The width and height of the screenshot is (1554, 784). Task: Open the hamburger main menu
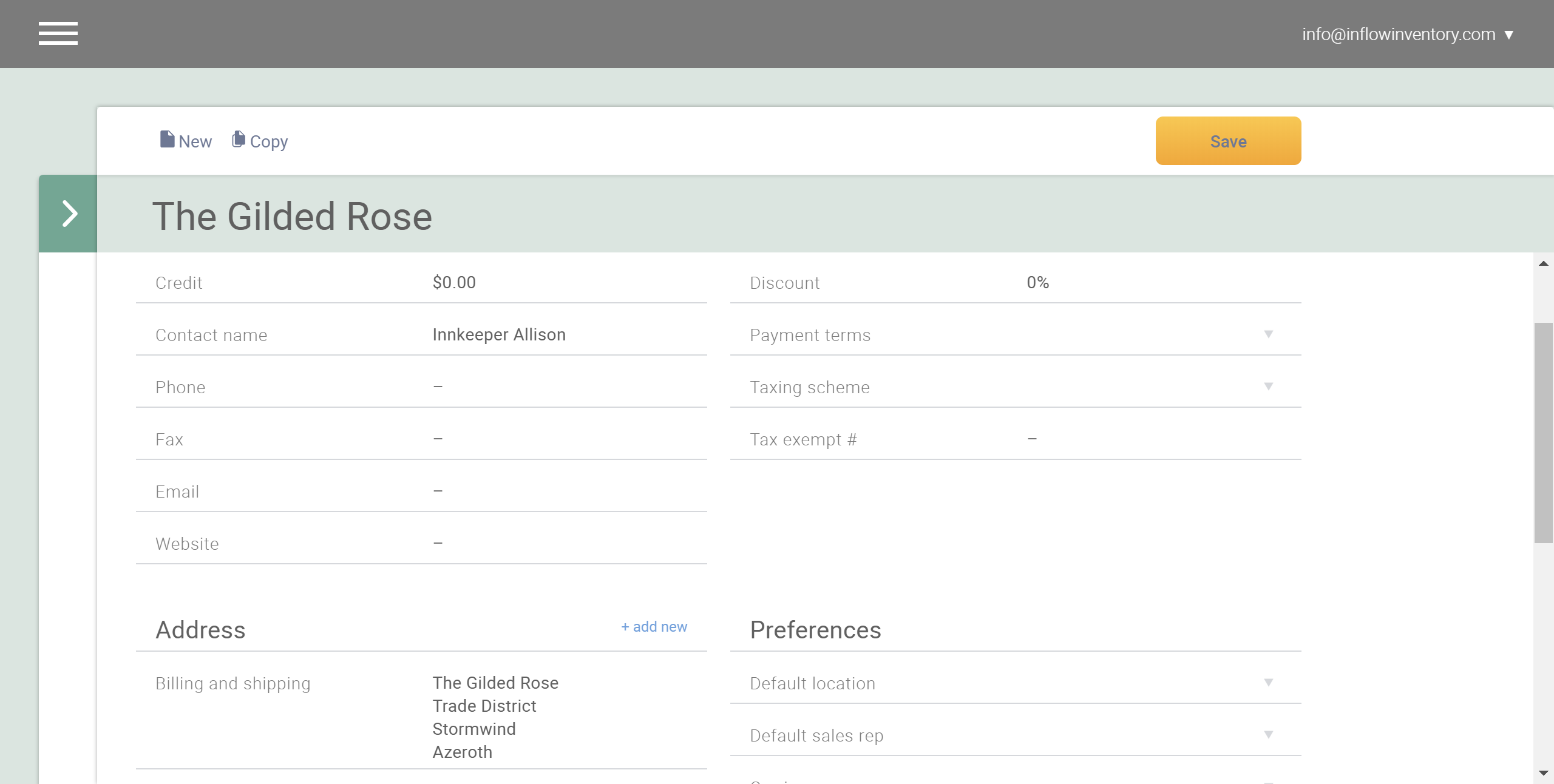[x=58, y=33]
